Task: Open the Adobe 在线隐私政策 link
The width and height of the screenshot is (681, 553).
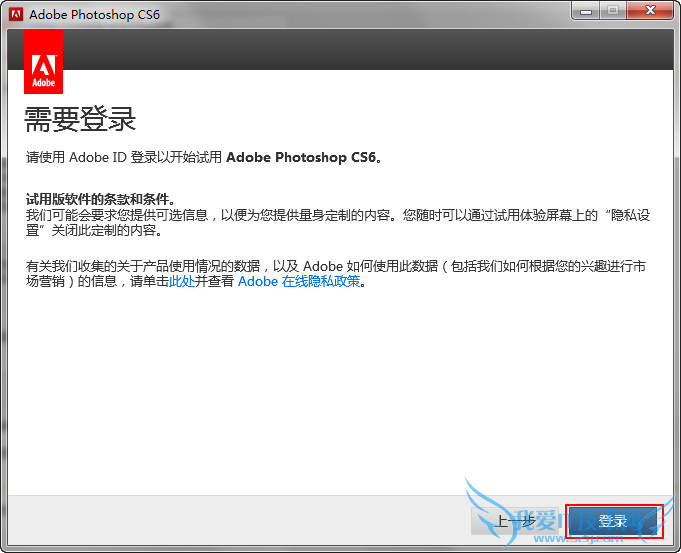Action: point(299,281)
